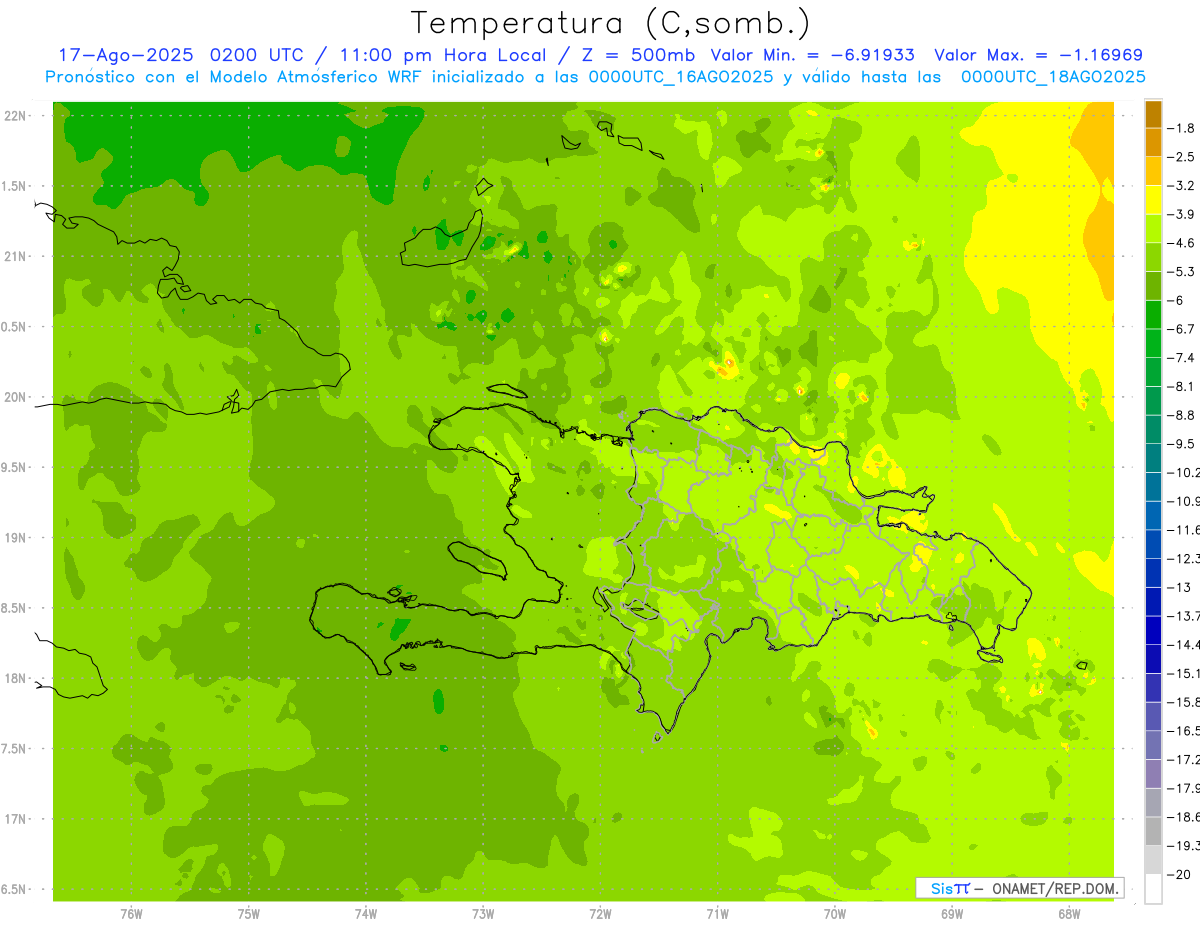Select the 75W longitude axis label
Viewport: 1200px width, 927px height.
pos(249,913)
